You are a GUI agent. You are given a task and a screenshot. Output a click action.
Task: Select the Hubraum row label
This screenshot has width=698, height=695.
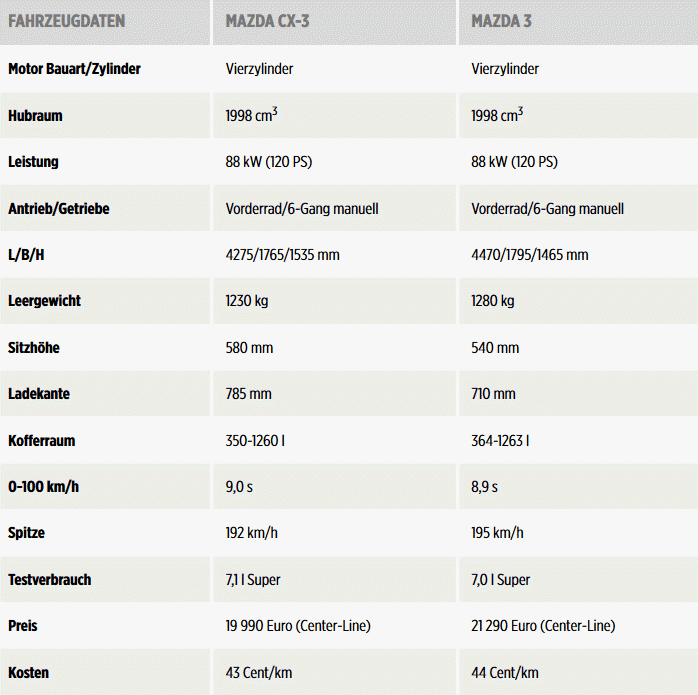point(35,116)
